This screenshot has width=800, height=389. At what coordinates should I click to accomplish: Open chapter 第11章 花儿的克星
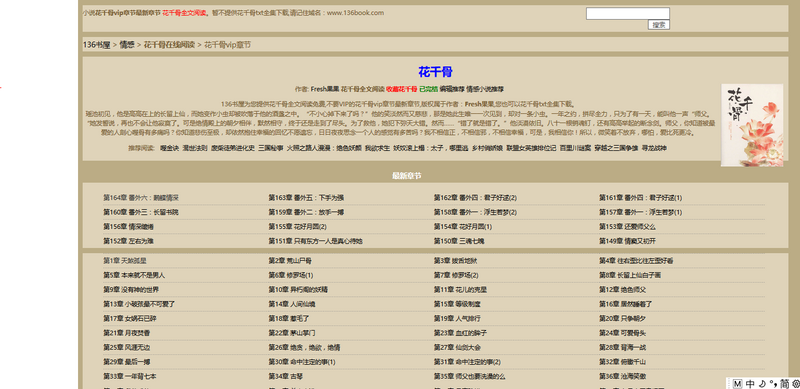[x=460, y=289]
